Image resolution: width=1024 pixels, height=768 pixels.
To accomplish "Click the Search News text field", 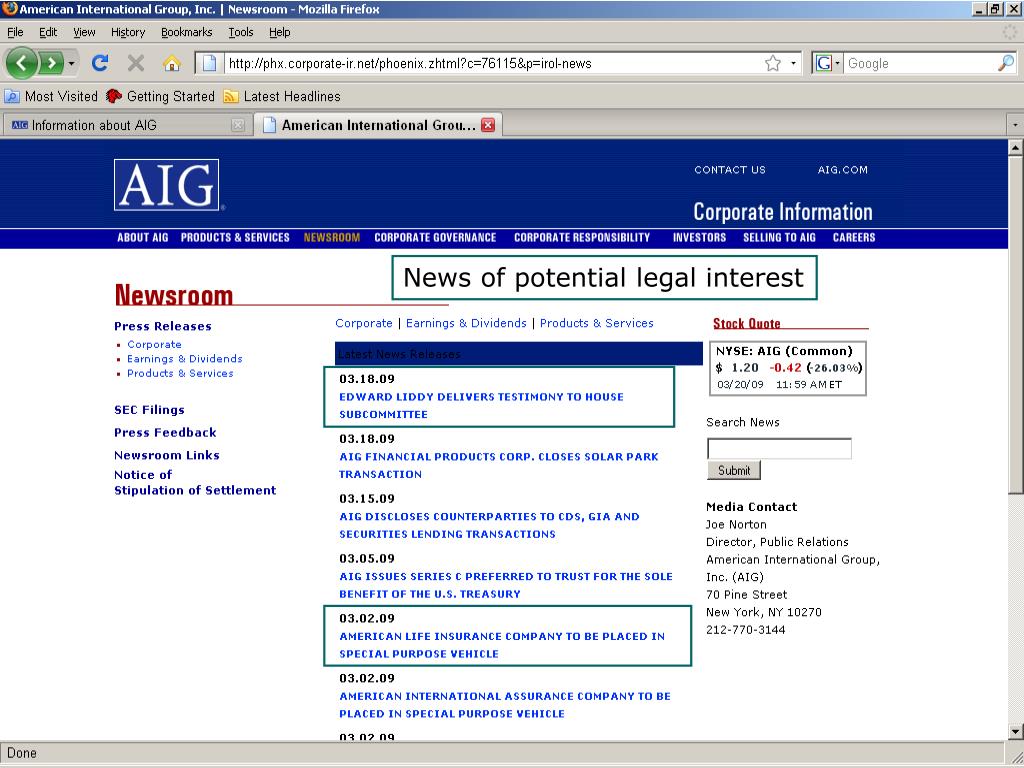I will click(779, 449).
